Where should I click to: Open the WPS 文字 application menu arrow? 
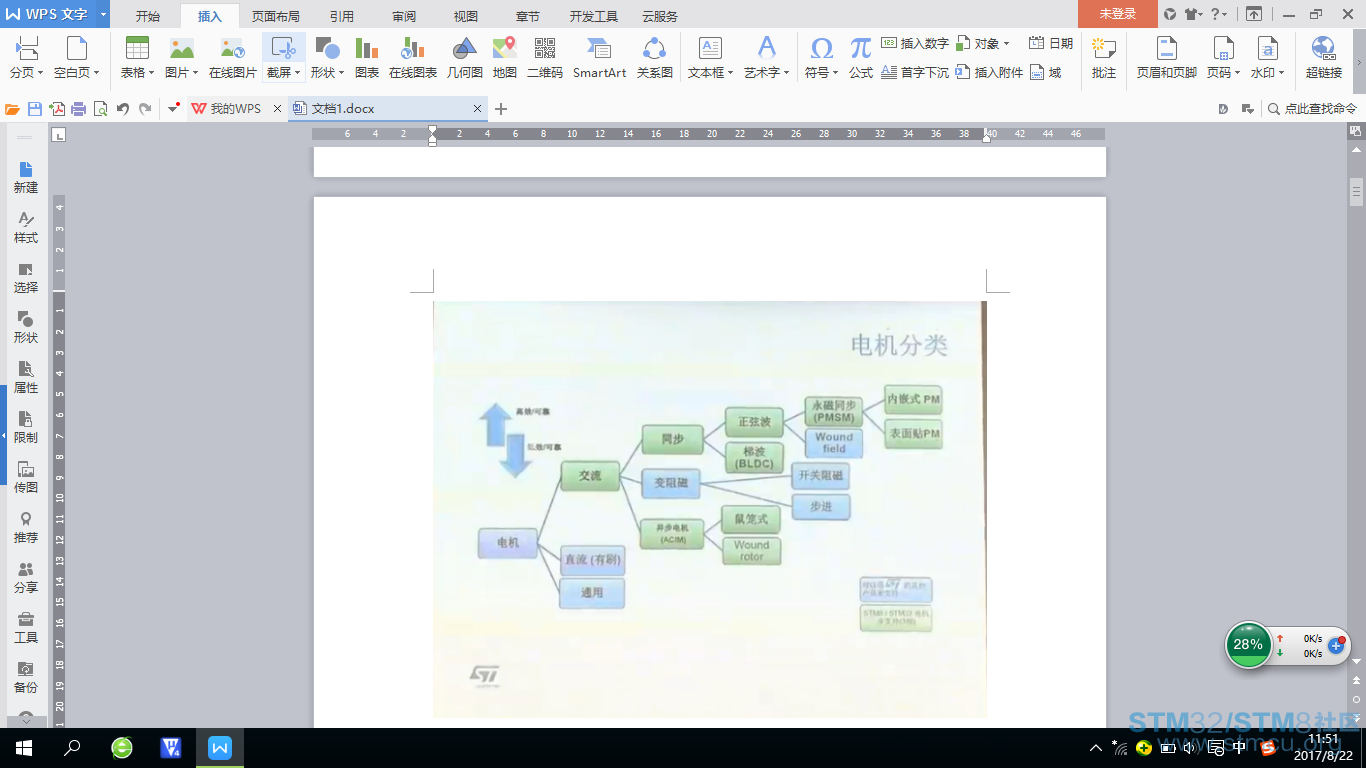pyautogui.click(x=103, y=15)
